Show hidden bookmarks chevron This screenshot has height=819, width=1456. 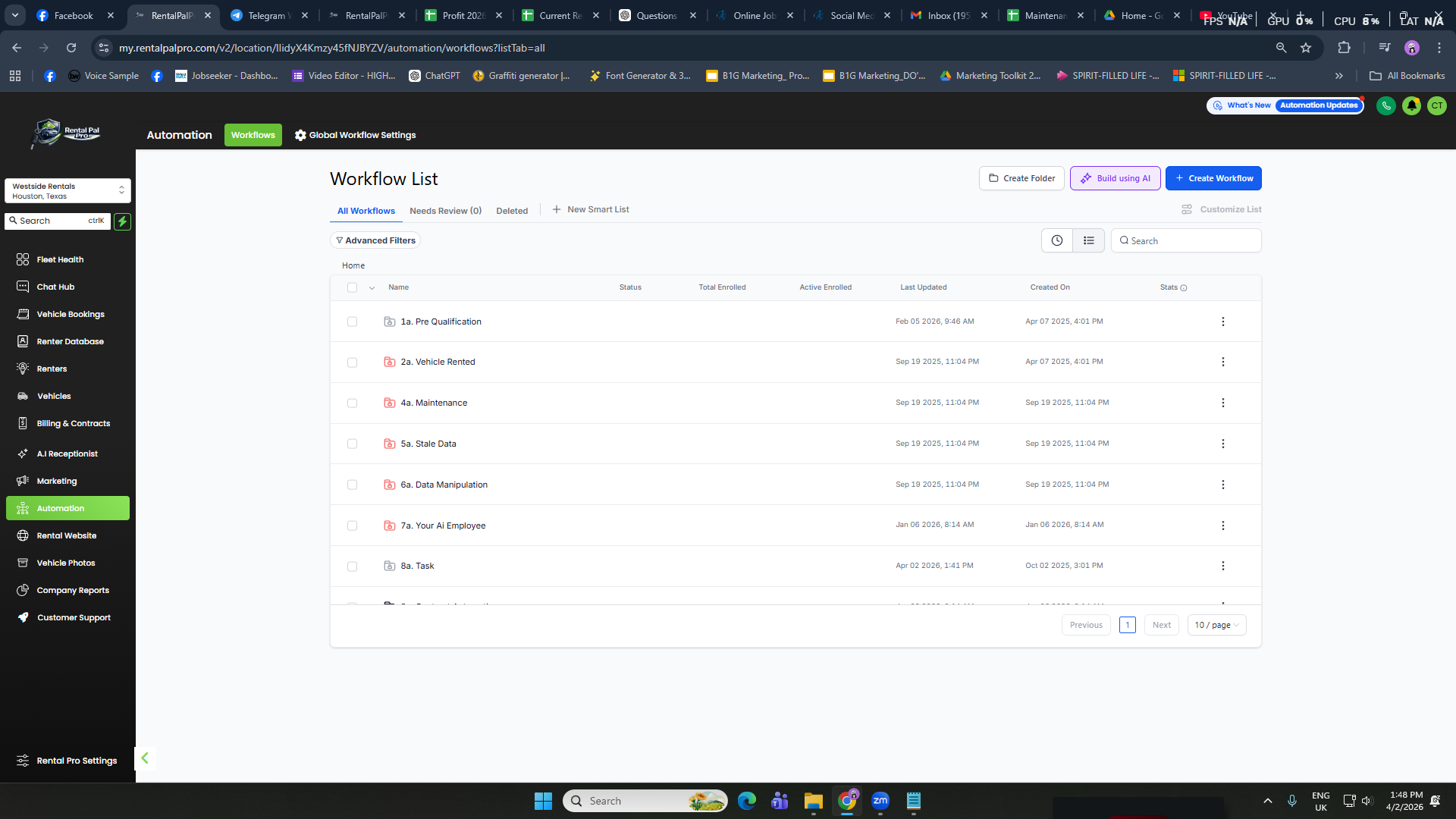tap(1339, 76)
